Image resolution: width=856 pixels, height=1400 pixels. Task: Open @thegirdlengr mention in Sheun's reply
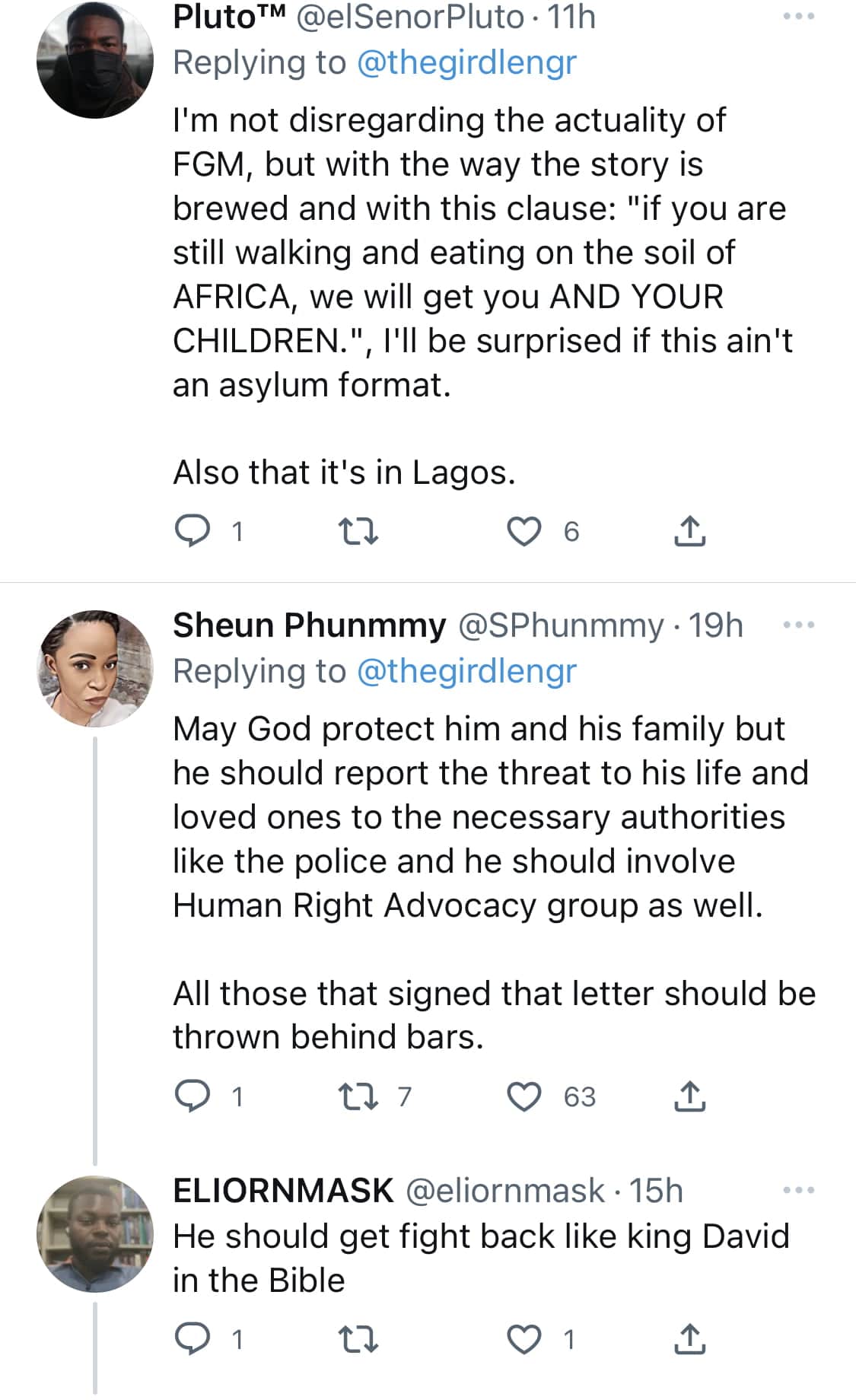[x=466, y=671]
